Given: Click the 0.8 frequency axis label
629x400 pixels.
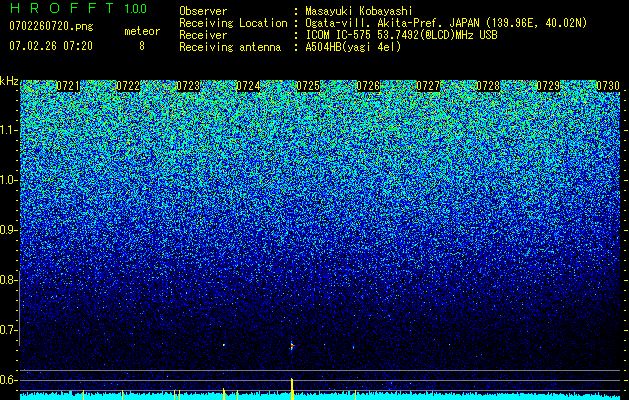Looking at the screenshot, I should pos(8,280).
